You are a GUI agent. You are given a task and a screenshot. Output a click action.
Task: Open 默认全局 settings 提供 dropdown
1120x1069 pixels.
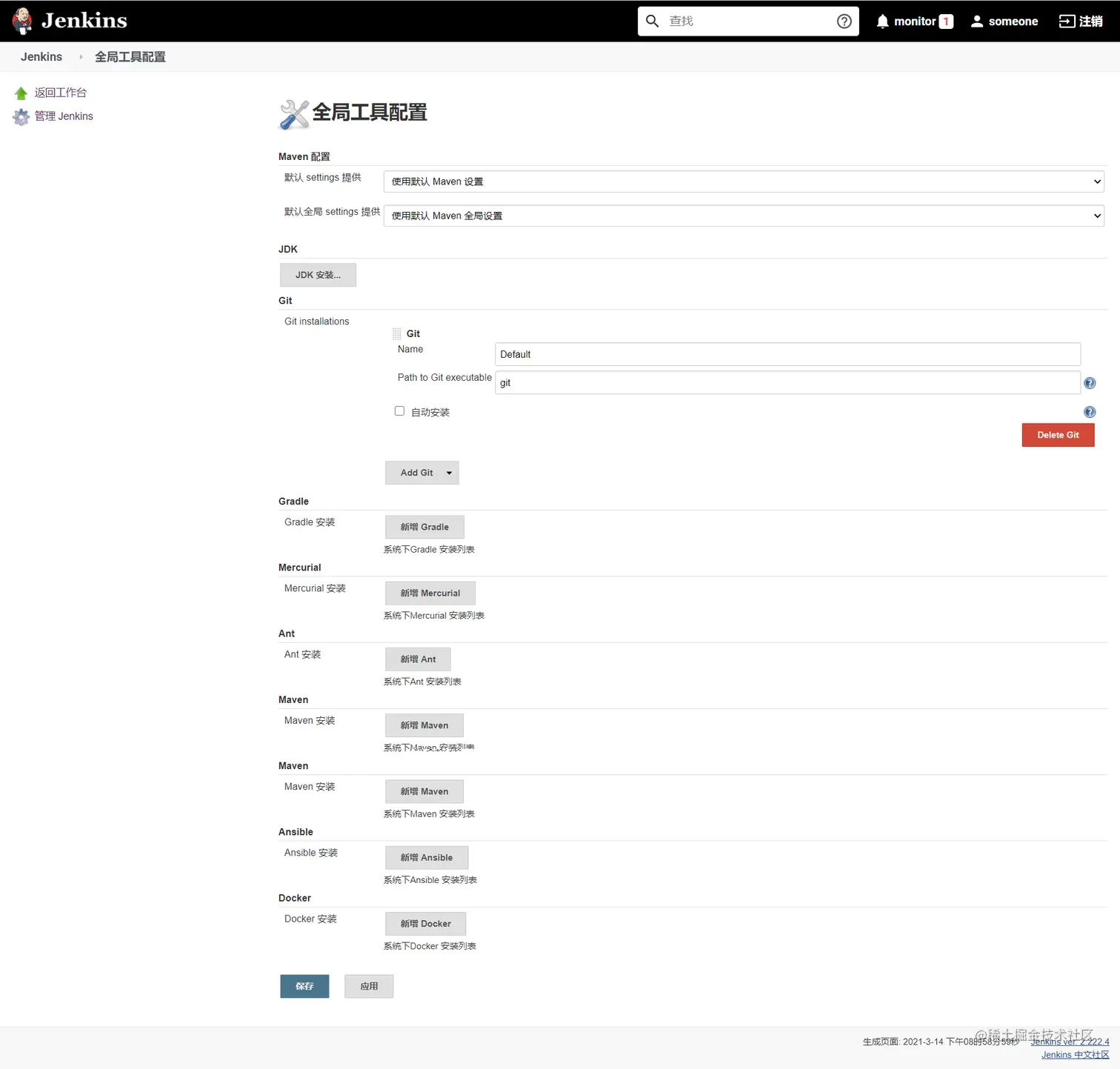[744, 216]
